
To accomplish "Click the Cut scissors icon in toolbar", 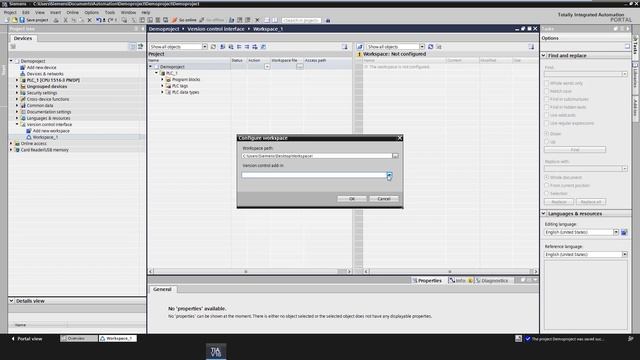I will [65, 20].
